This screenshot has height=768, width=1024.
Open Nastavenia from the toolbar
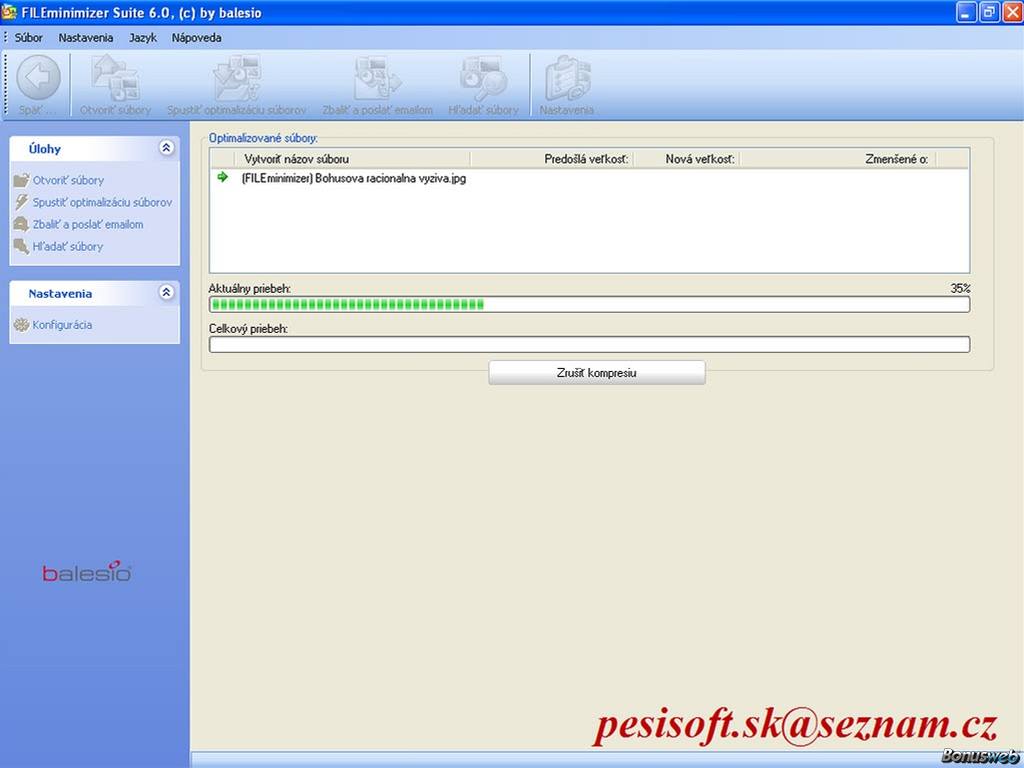pos(567,78)
